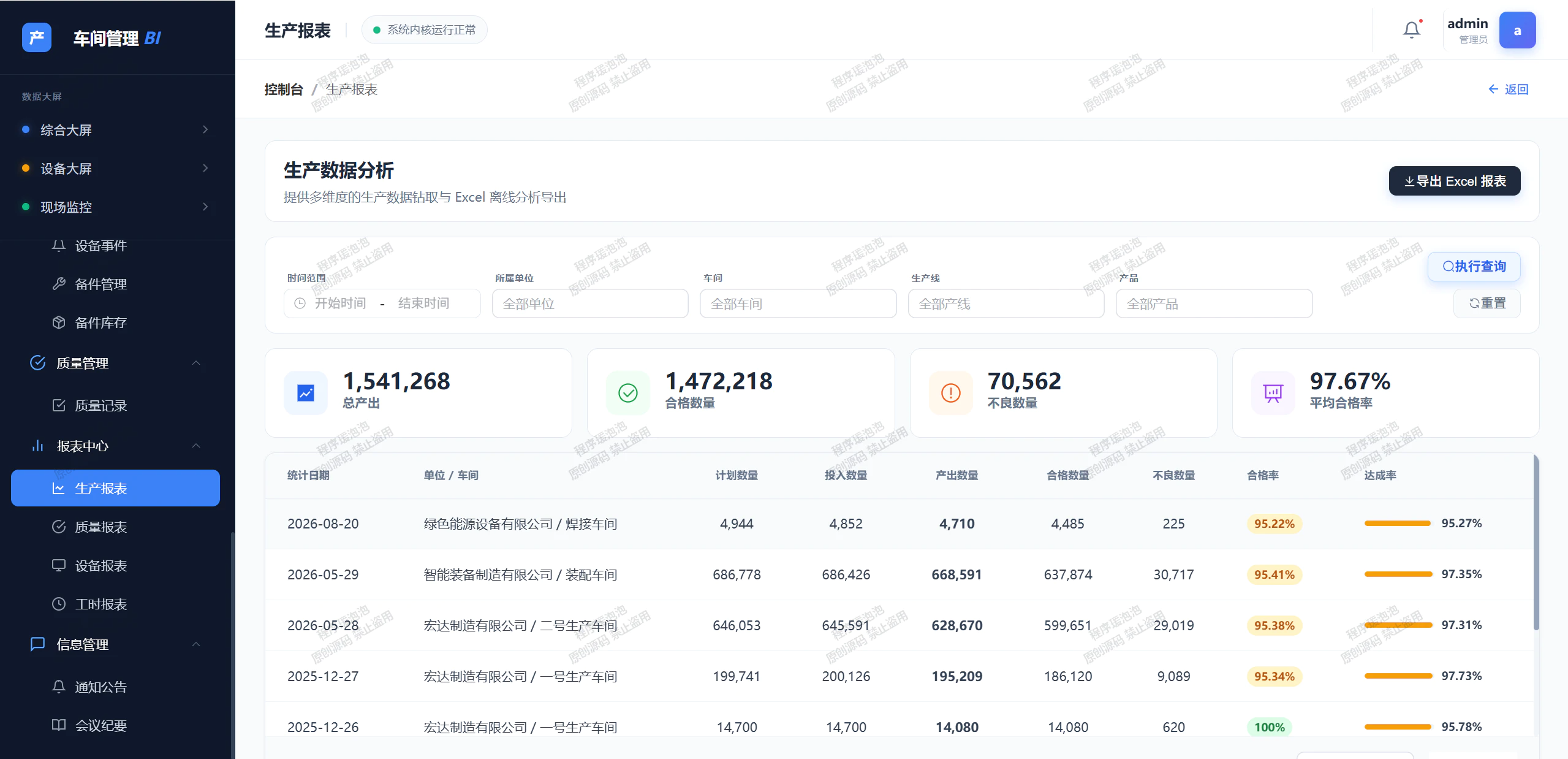Open 工时报表 menu item

click(x=115, y=604)
